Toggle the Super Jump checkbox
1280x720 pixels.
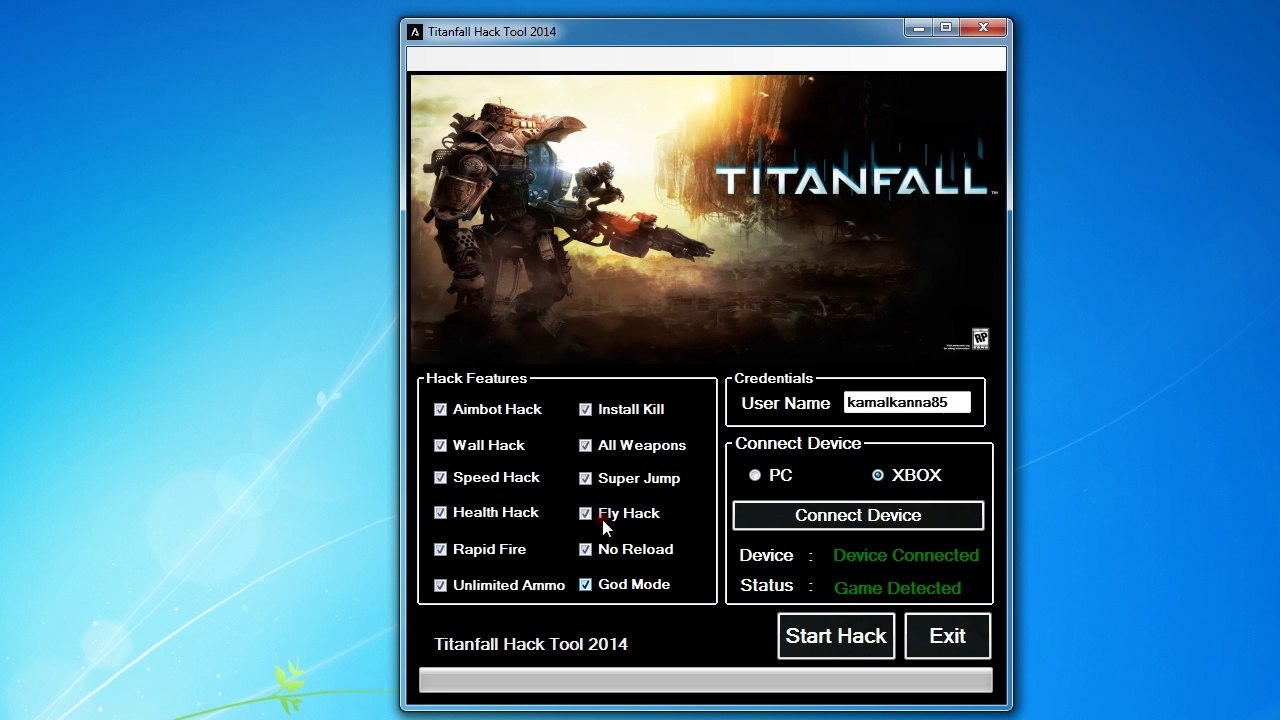[585, 478]
